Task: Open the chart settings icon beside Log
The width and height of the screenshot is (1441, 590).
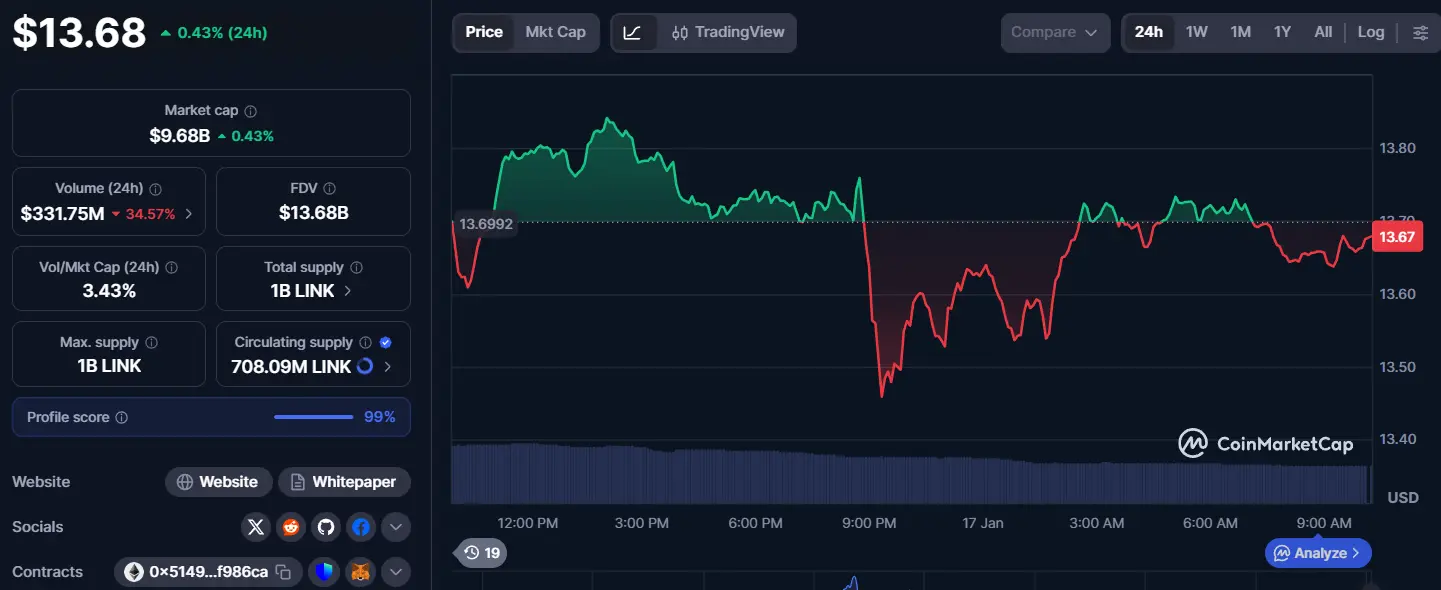Action: (1420, 32)
